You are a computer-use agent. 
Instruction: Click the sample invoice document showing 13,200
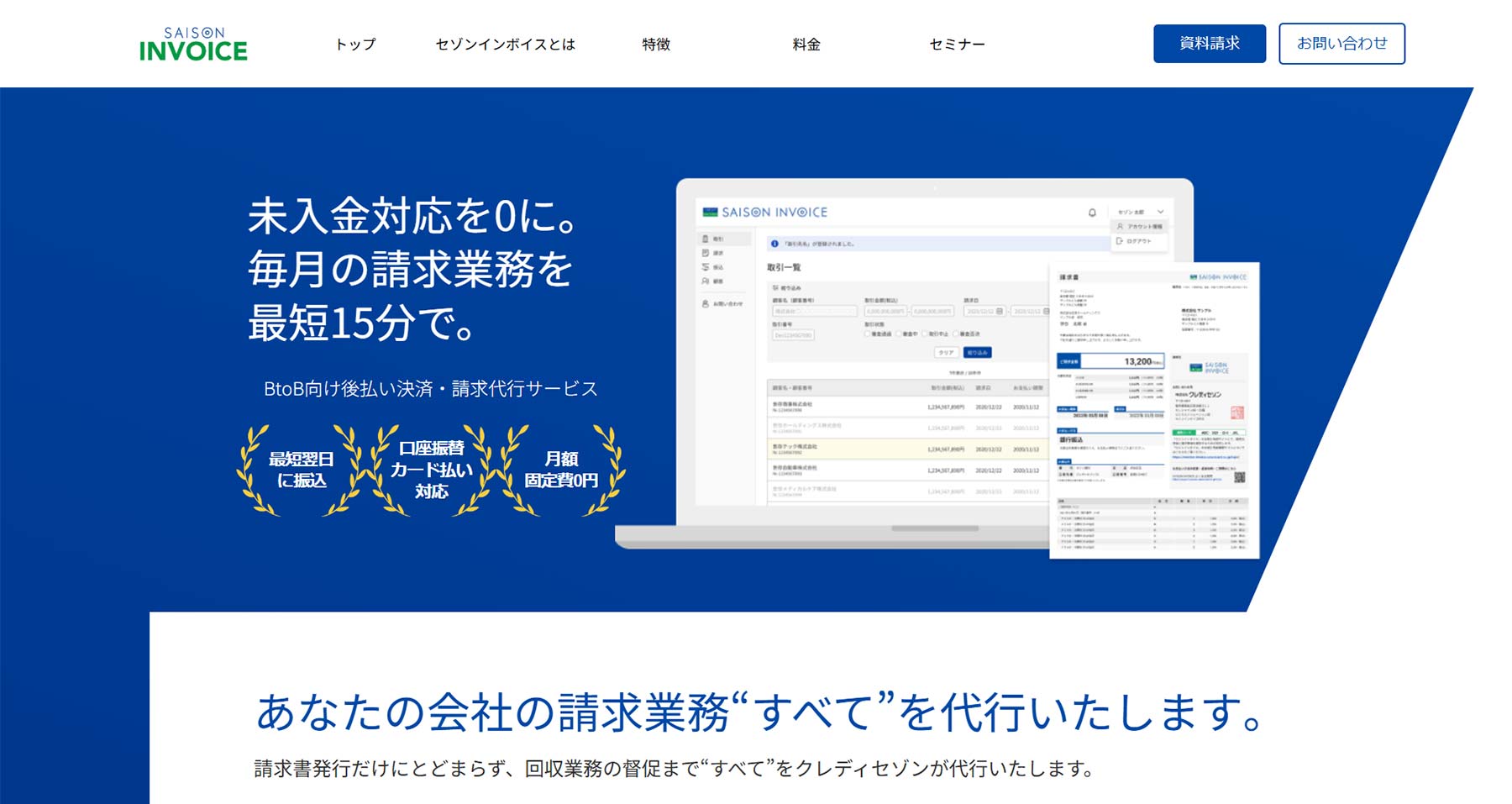pyautogui.click(x=1154, y=410)
